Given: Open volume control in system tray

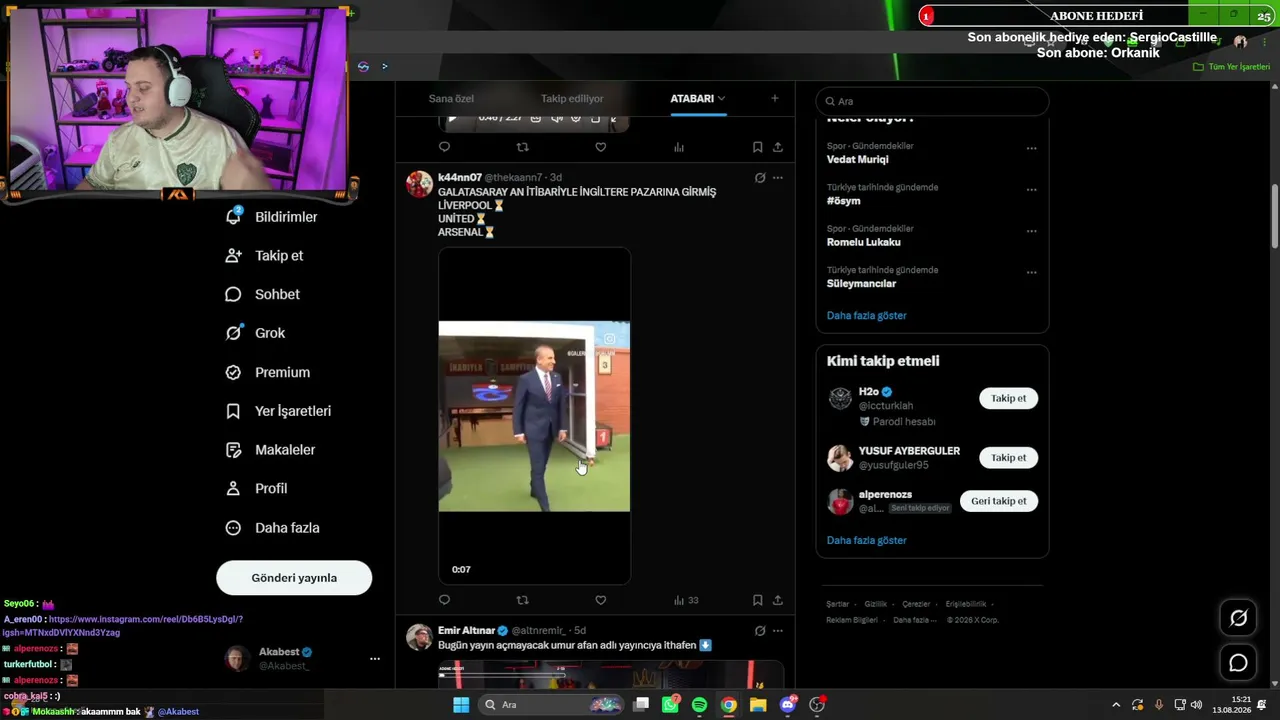Looking at the screenshot, I should click(x=1196, y=705).
